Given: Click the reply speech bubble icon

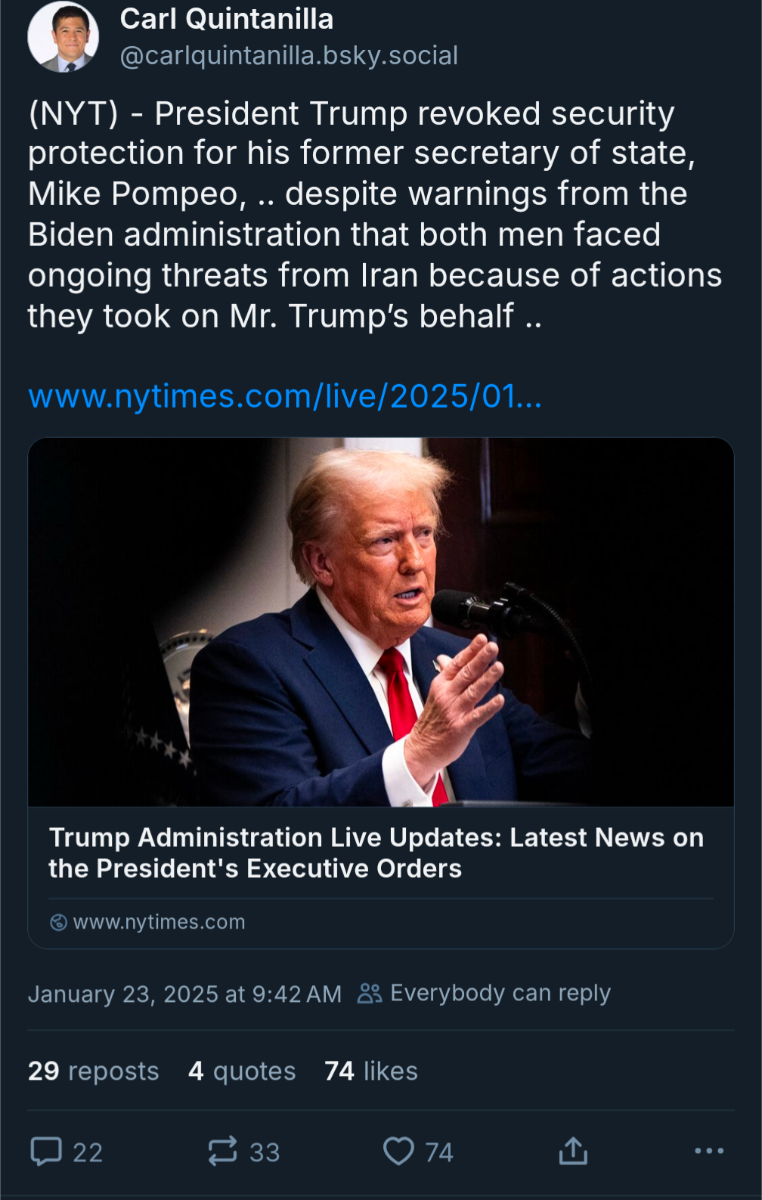Looking at the screenshot, I should (46, 1152).
